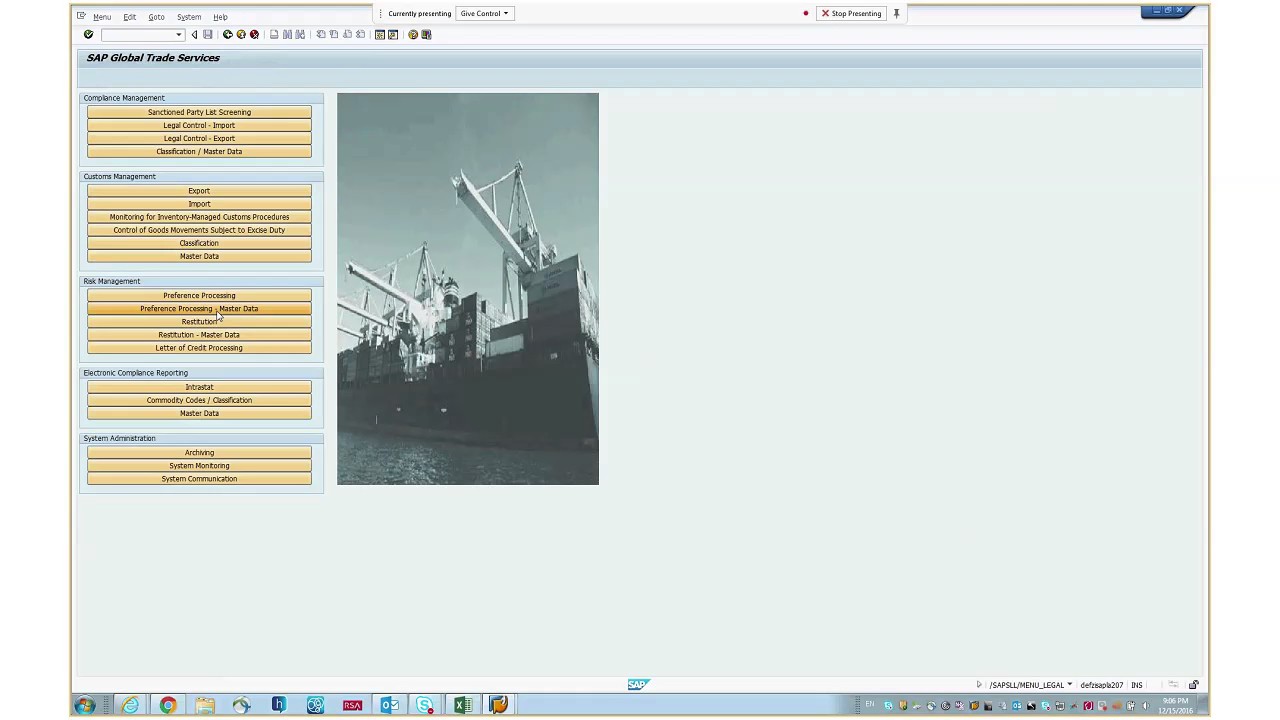Open the Goto menu

157,17
